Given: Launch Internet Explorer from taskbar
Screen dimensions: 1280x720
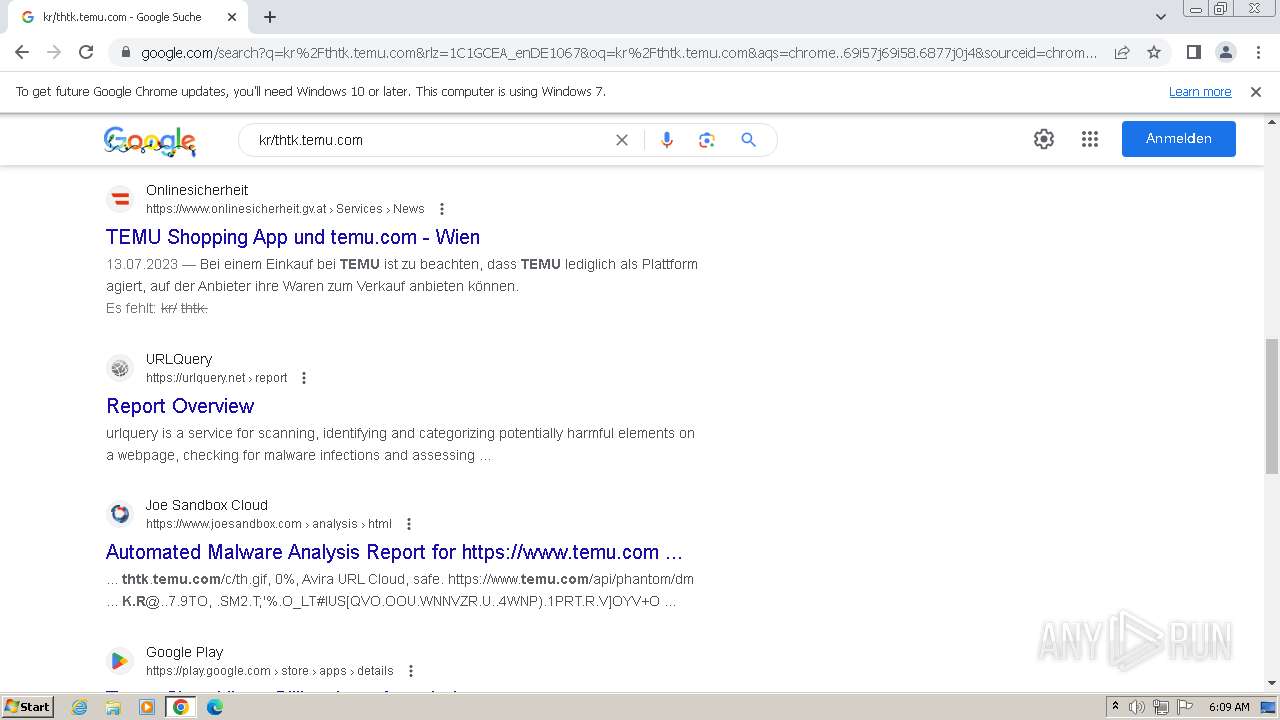Looking at the screenshot, I should pos(80,707).
